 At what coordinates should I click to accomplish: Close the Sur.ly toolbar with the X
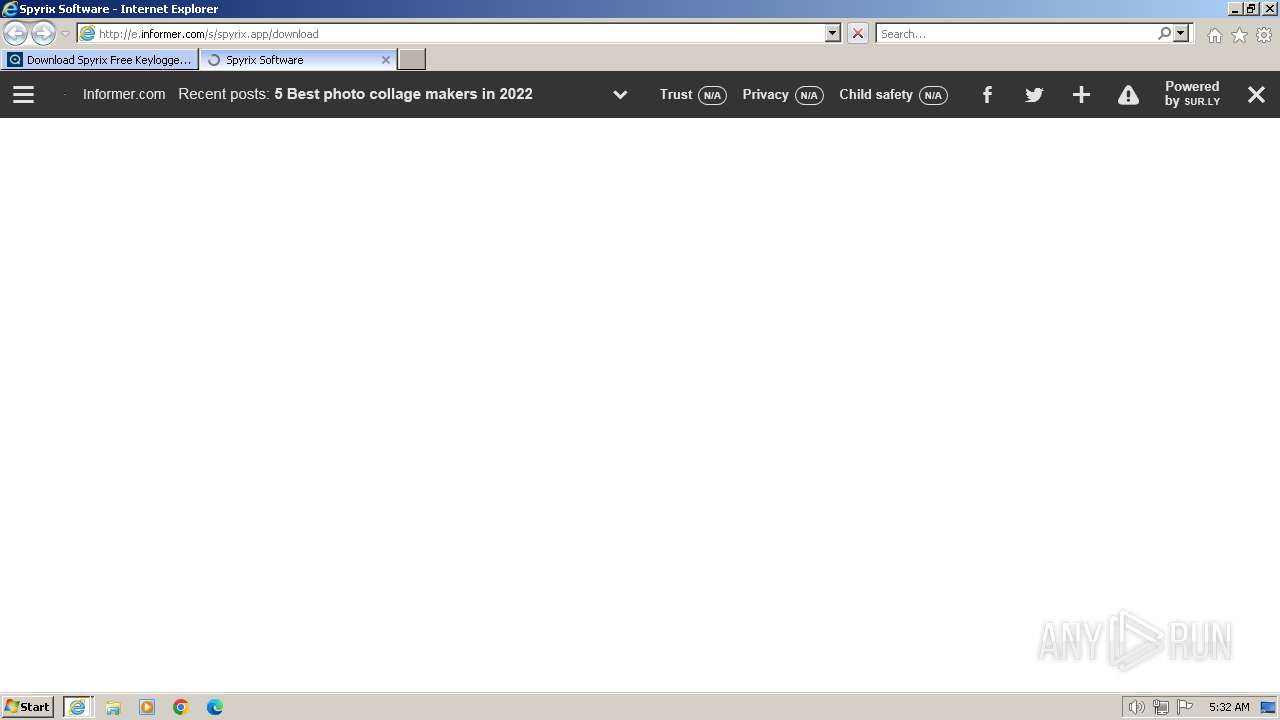click(x=1256, y=95)
